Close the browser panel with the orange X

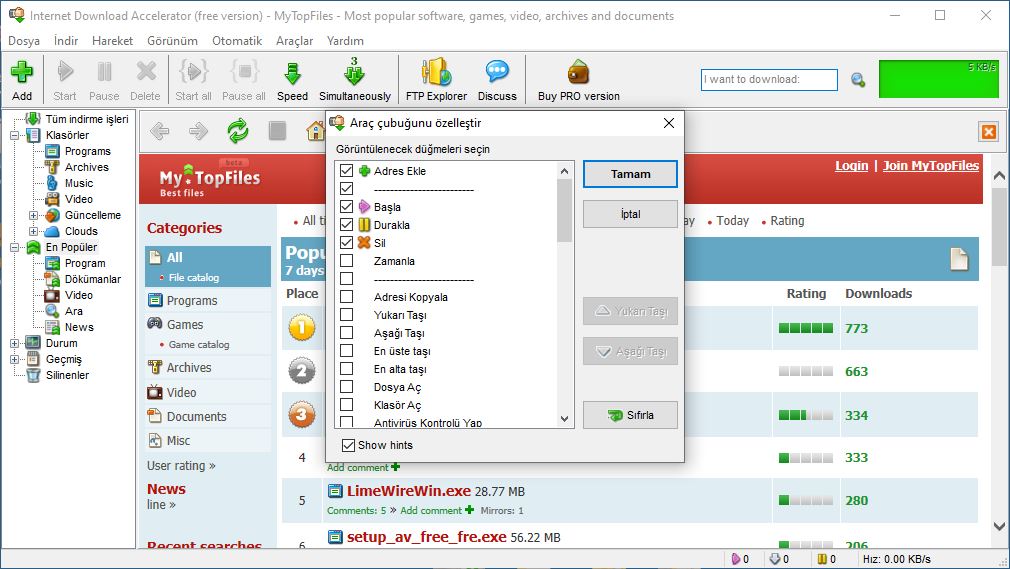[x=989, y=132]
